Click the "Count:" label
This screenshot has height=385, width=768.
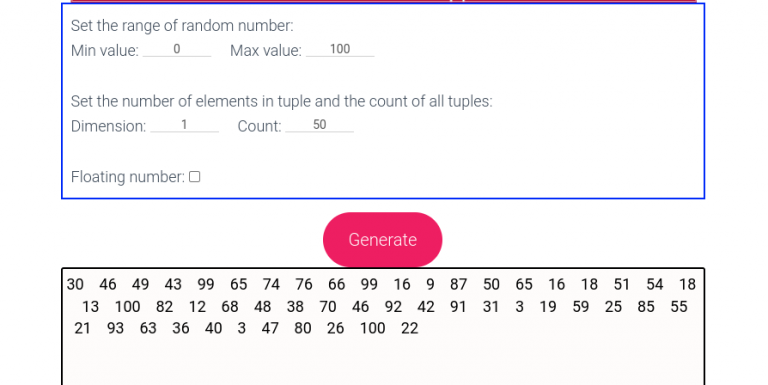(260, 126)
